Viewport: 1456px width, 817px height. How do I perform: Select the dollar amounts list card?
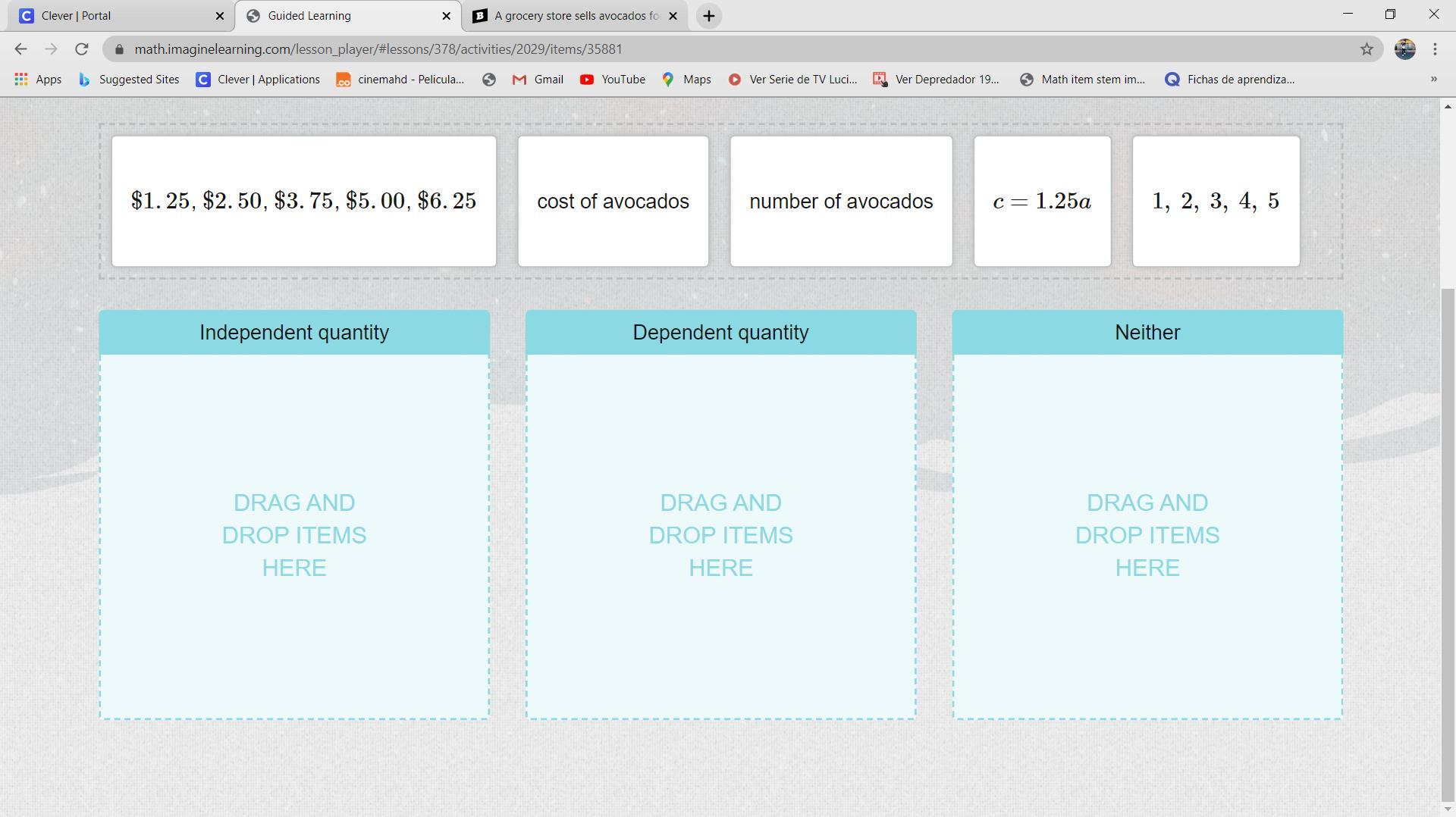pyautogui.click(x=304, y=202)
